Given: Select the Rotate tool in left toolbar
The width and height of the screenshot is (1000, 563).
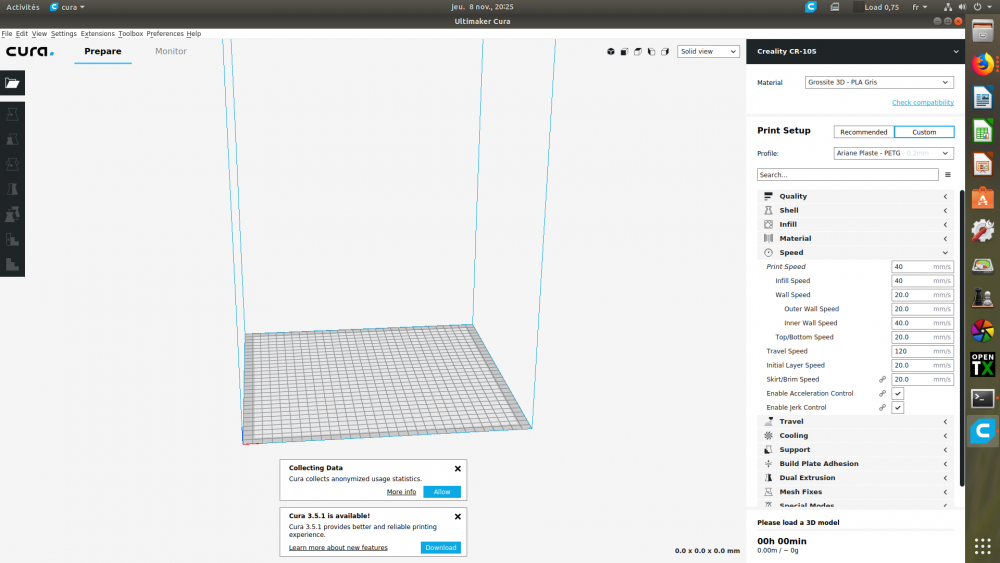Looking at the screenshot, I should [12, 164].
